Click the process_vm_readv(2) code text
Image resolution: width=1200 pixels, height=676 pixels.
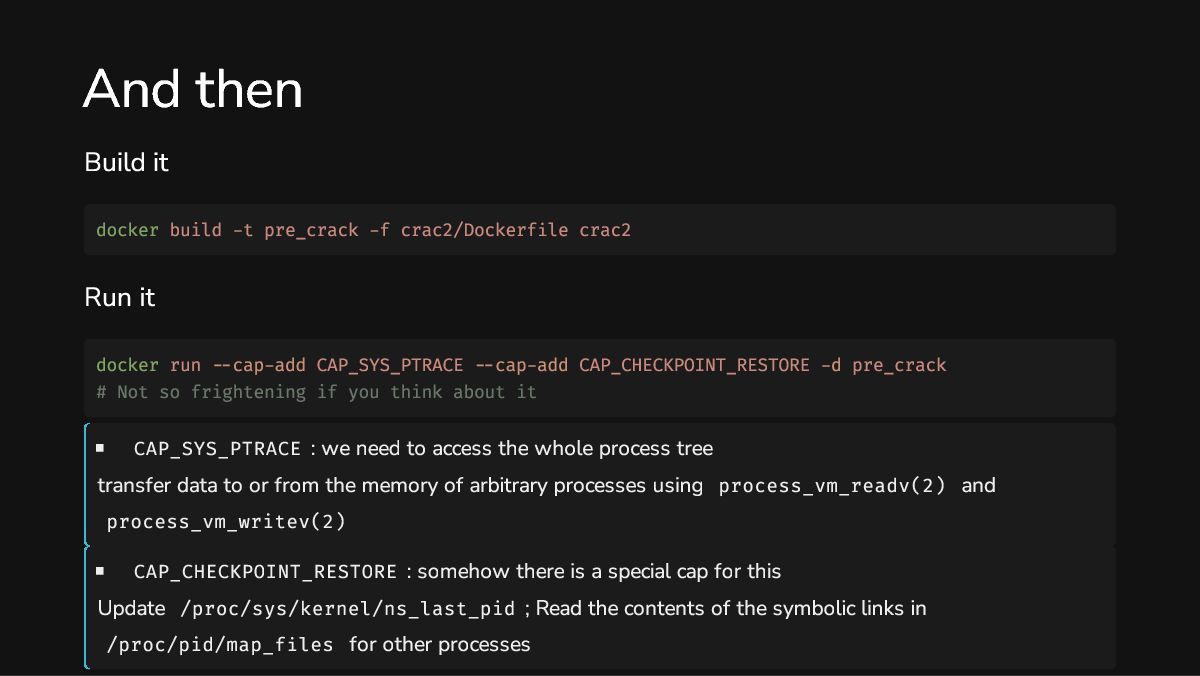[832, 486]
